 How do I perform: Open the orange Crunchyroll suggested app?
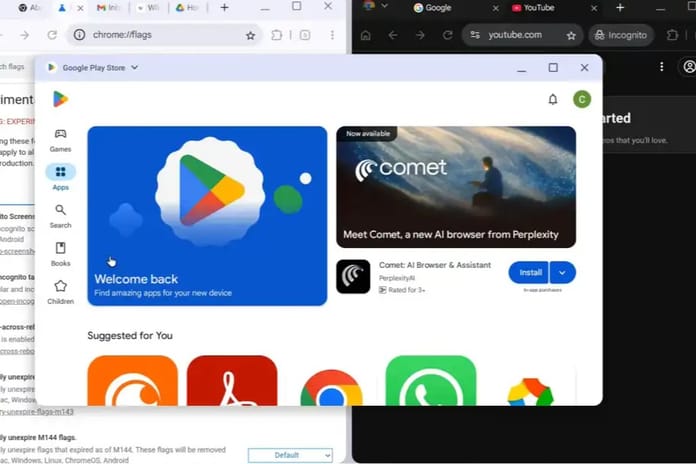click(132, 381)
